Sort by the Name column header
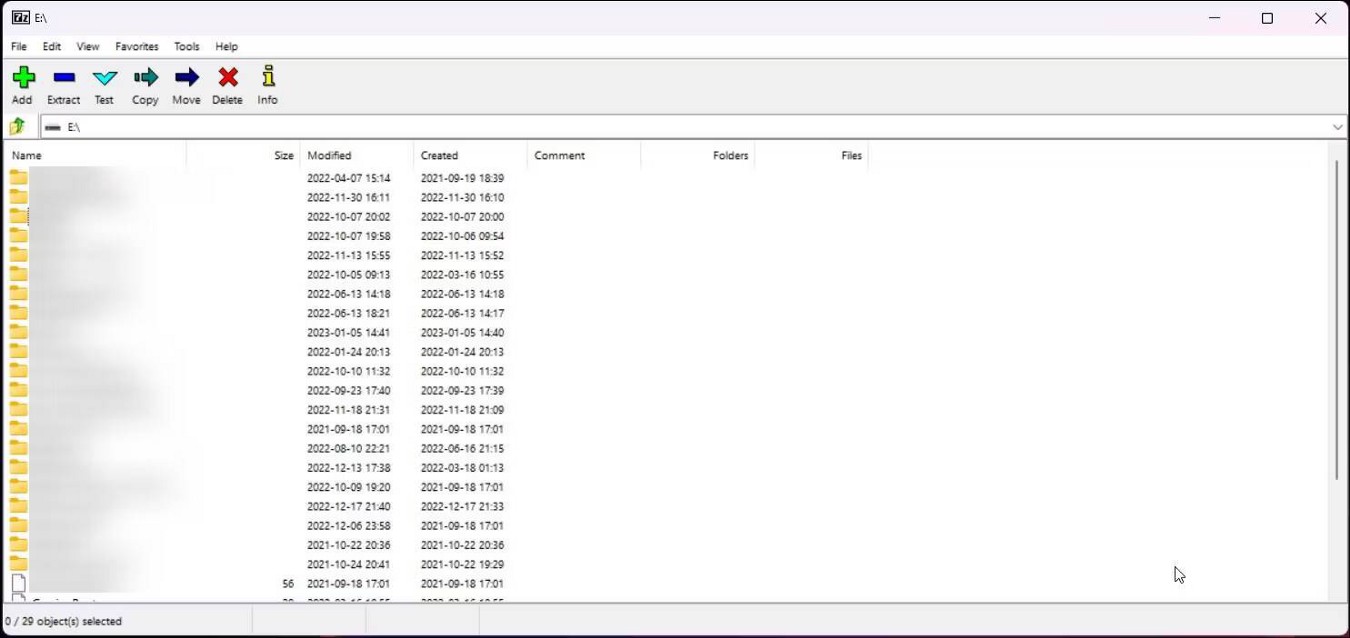This screenshot has width=1350, height=638. point(95,155)
